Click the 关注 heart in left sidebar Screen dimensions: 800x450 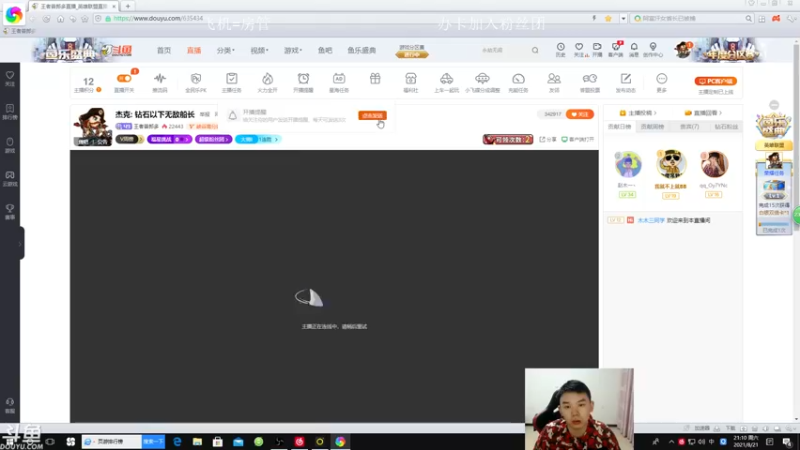[x=10, y=79]
